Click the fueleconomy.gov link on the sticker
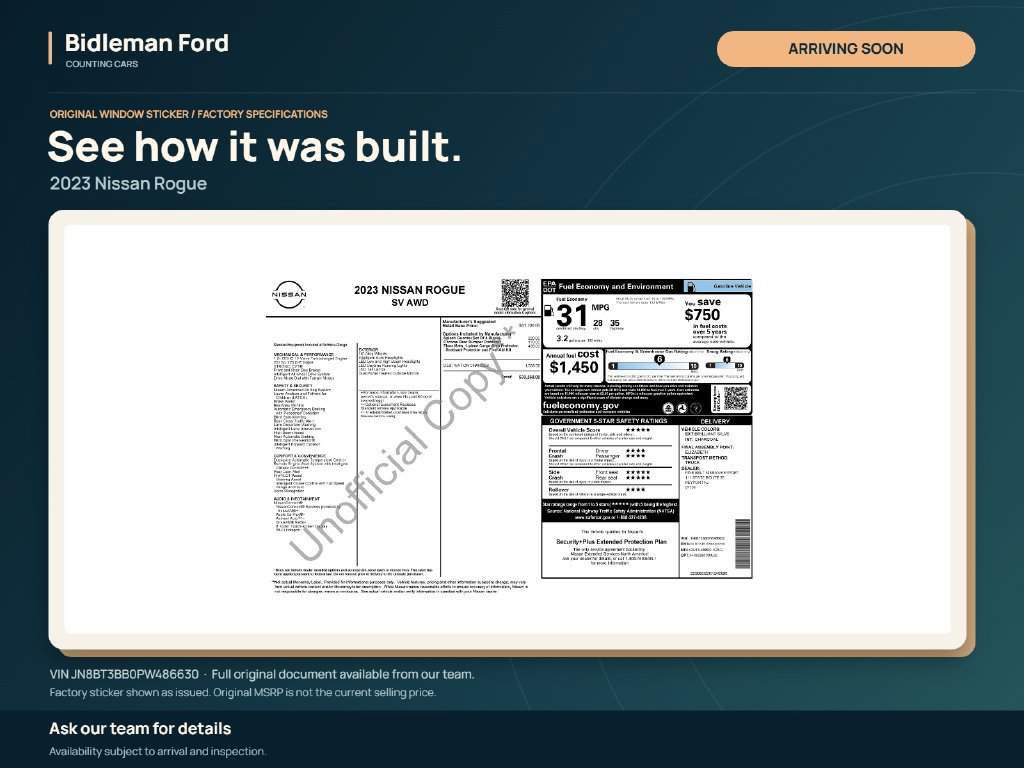 click(x=581, y=405)
